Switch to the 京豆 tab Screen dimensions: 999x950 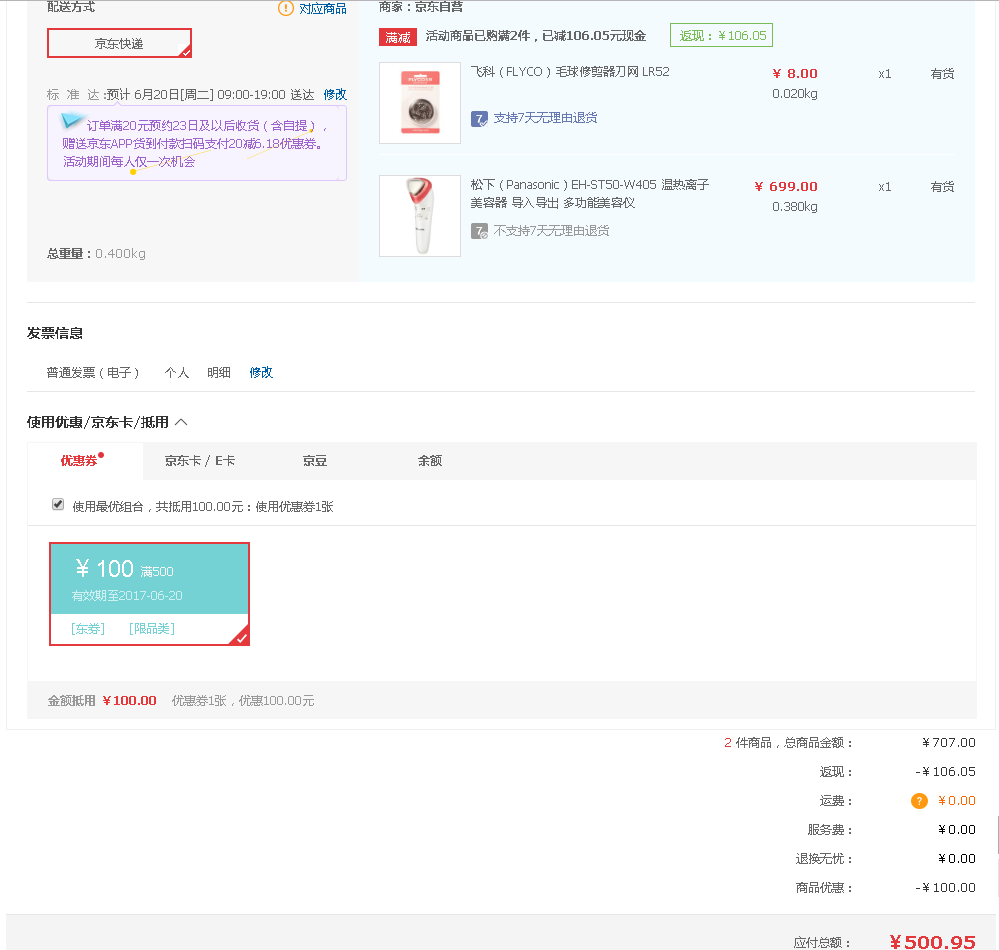click(315, 460)
